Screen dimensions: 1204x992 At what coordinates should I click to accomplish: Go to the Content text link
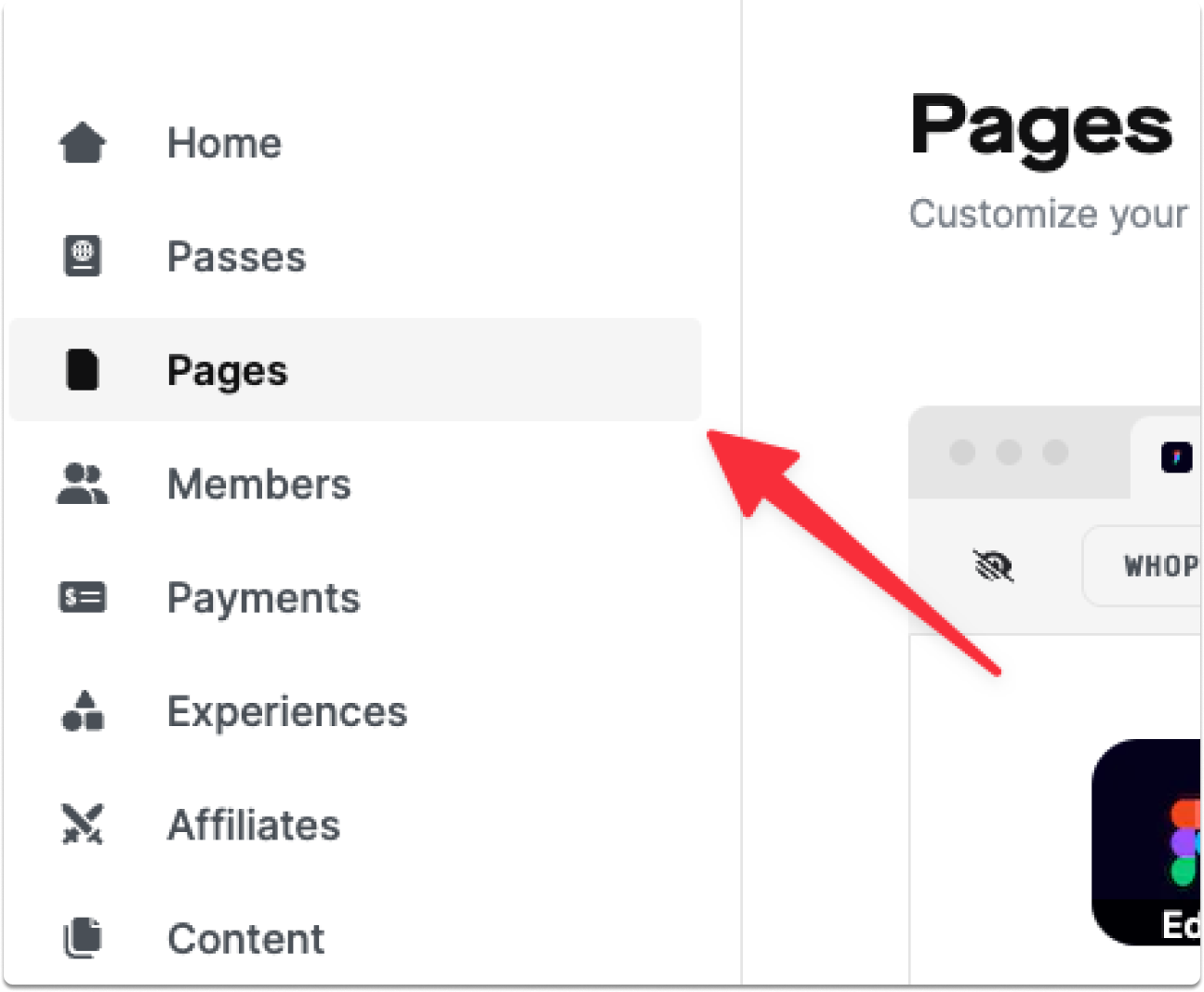[246, 938]
